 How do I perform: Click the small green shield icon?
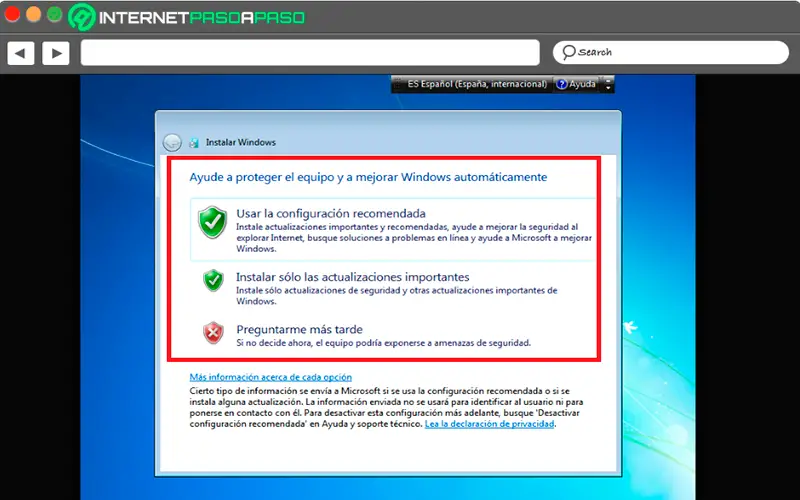point(213,280)
